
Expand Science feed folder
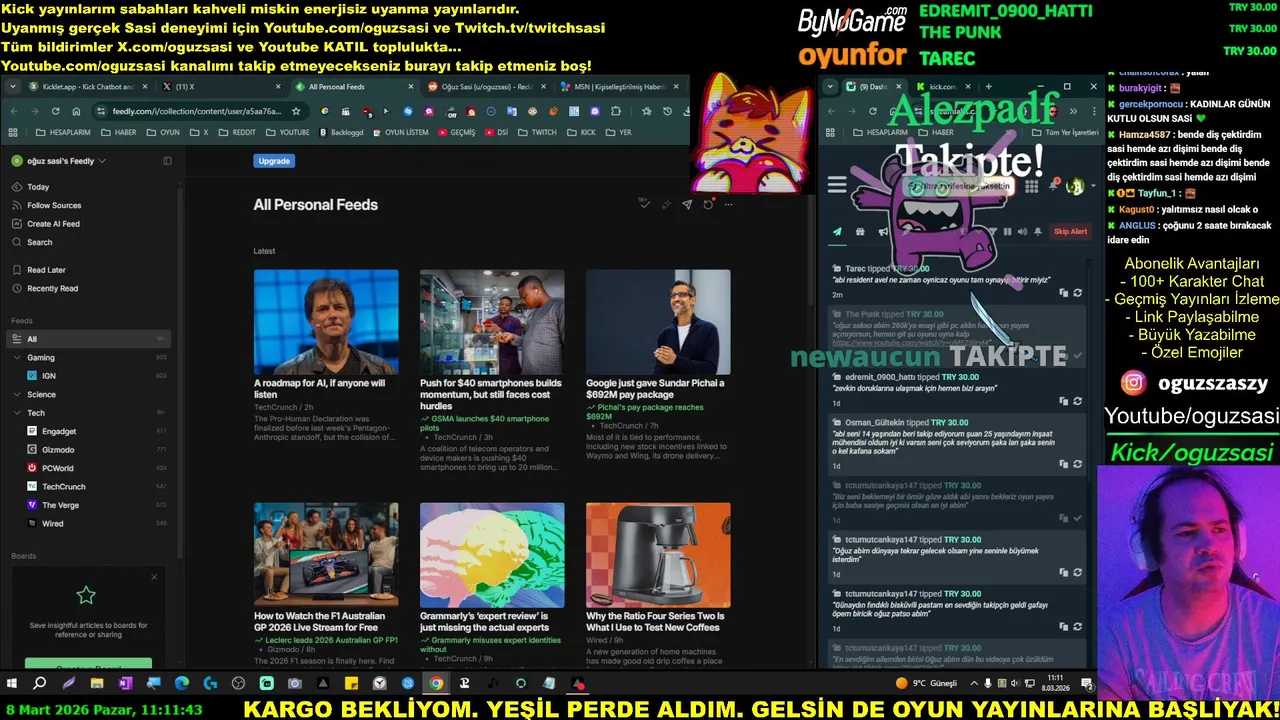(x=17, y=394)
